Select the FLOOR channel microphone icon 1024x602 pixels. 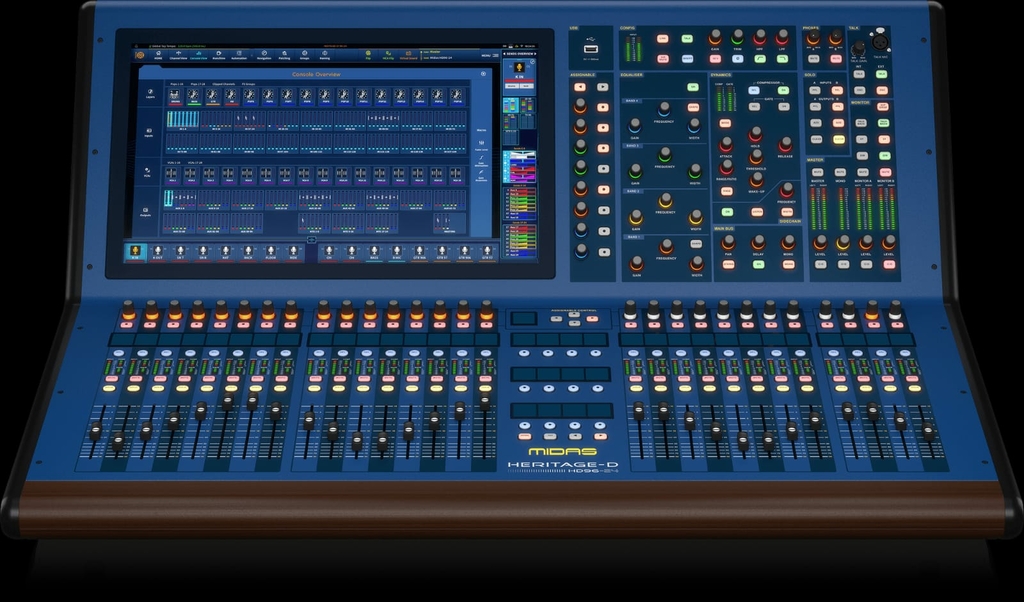point(271,251)
